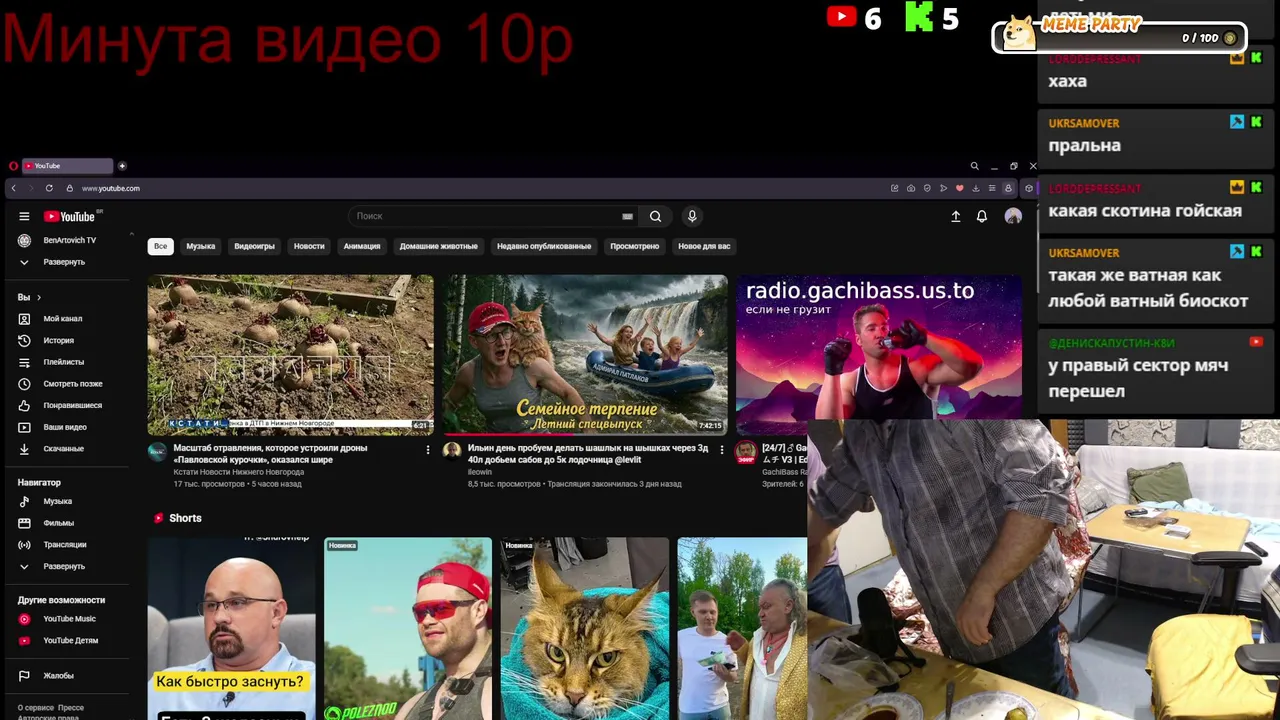Open browser downloads panel
The height and width of the screenshot is (720, 1280).
click(x=976, y=188)
